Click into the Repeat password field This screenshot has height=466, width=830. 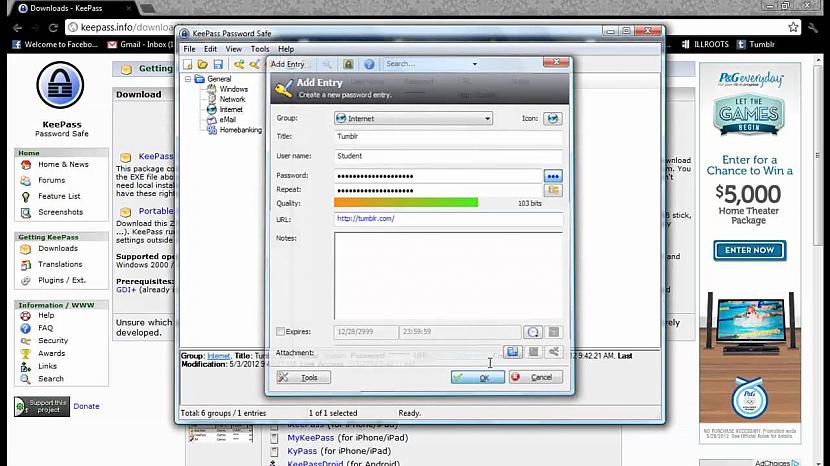[438, 190]
